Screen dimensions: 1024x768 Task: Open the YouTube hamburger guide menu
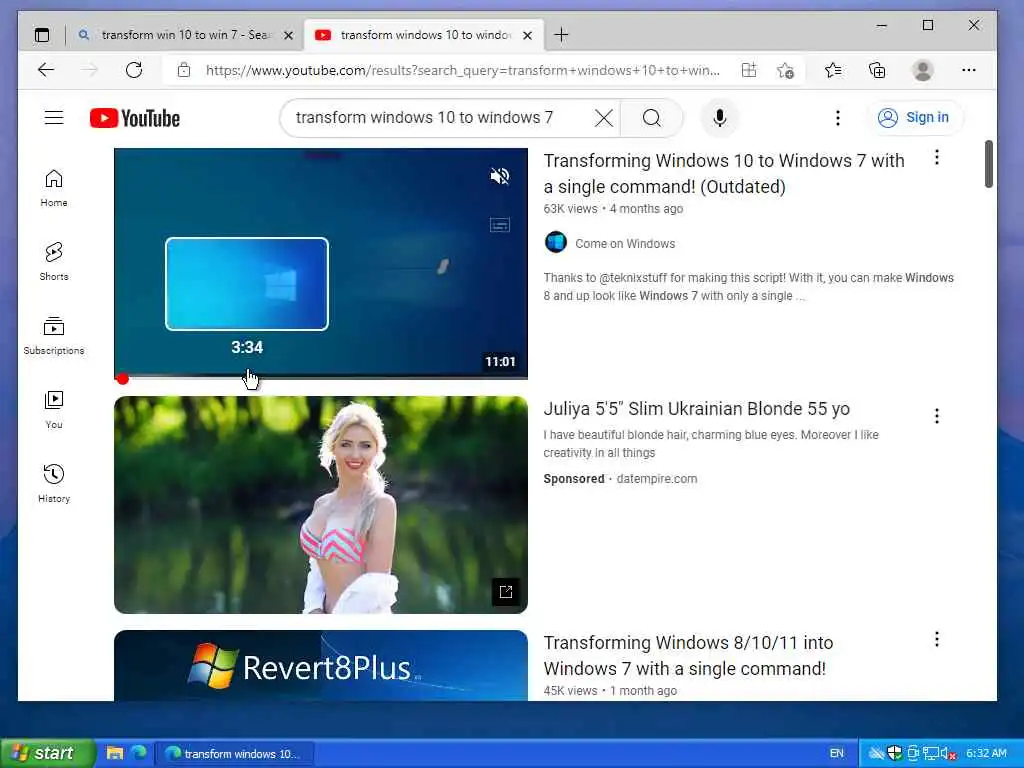point(54,118)
